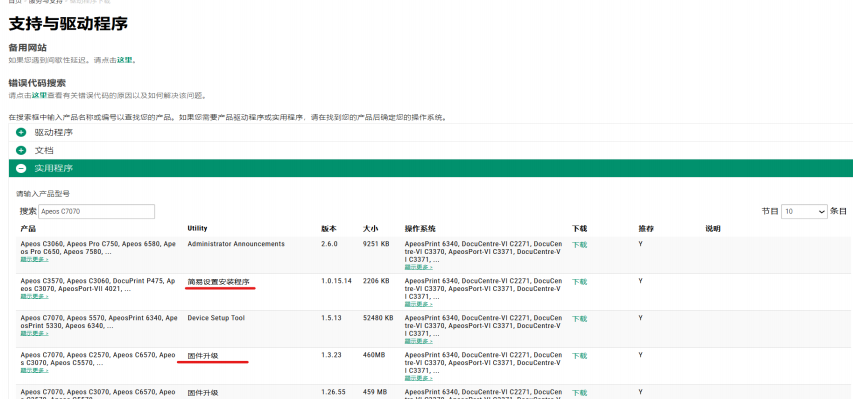The image size is (853, 399).
Task: Download the Device Setup Tool
Action: point(579,319)
